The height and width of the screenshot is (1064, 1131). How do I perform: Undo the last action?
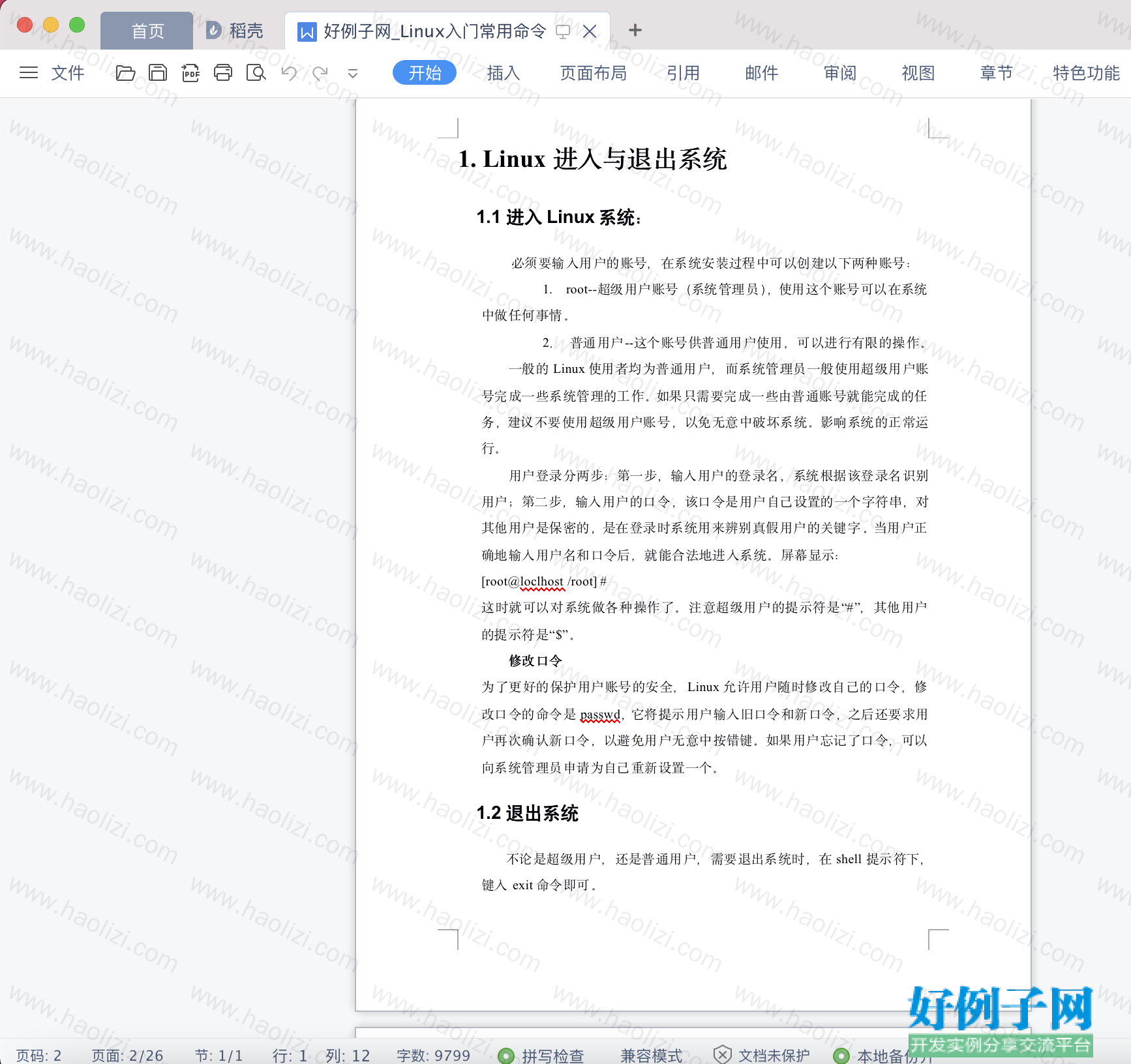pos(289,73)
